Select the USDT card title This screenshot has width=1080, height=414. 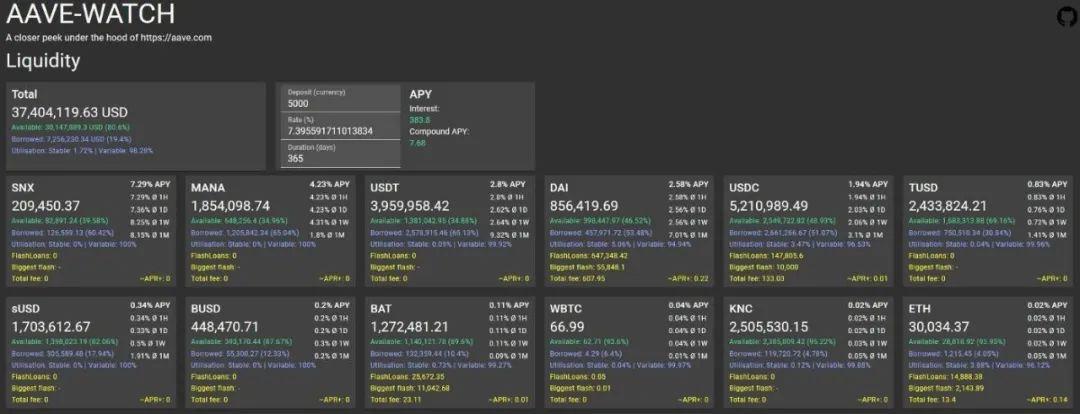point(385,188)
